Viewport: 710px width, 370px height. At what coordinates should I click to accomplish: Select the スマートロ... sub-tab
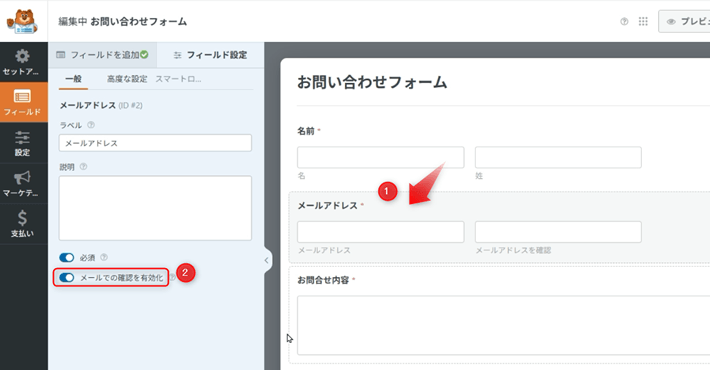coord(178,79)
